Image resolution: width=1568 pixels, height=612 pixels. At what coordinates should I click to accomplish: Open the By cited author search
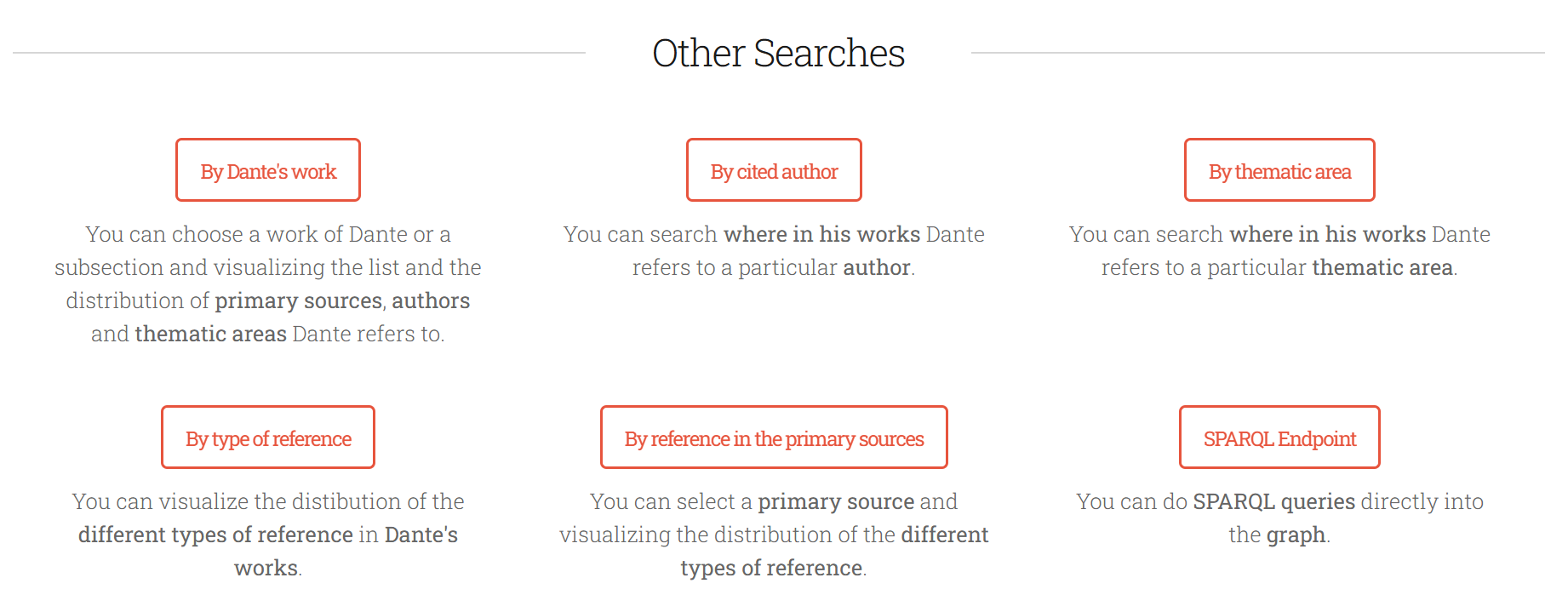tap(774, 170)
